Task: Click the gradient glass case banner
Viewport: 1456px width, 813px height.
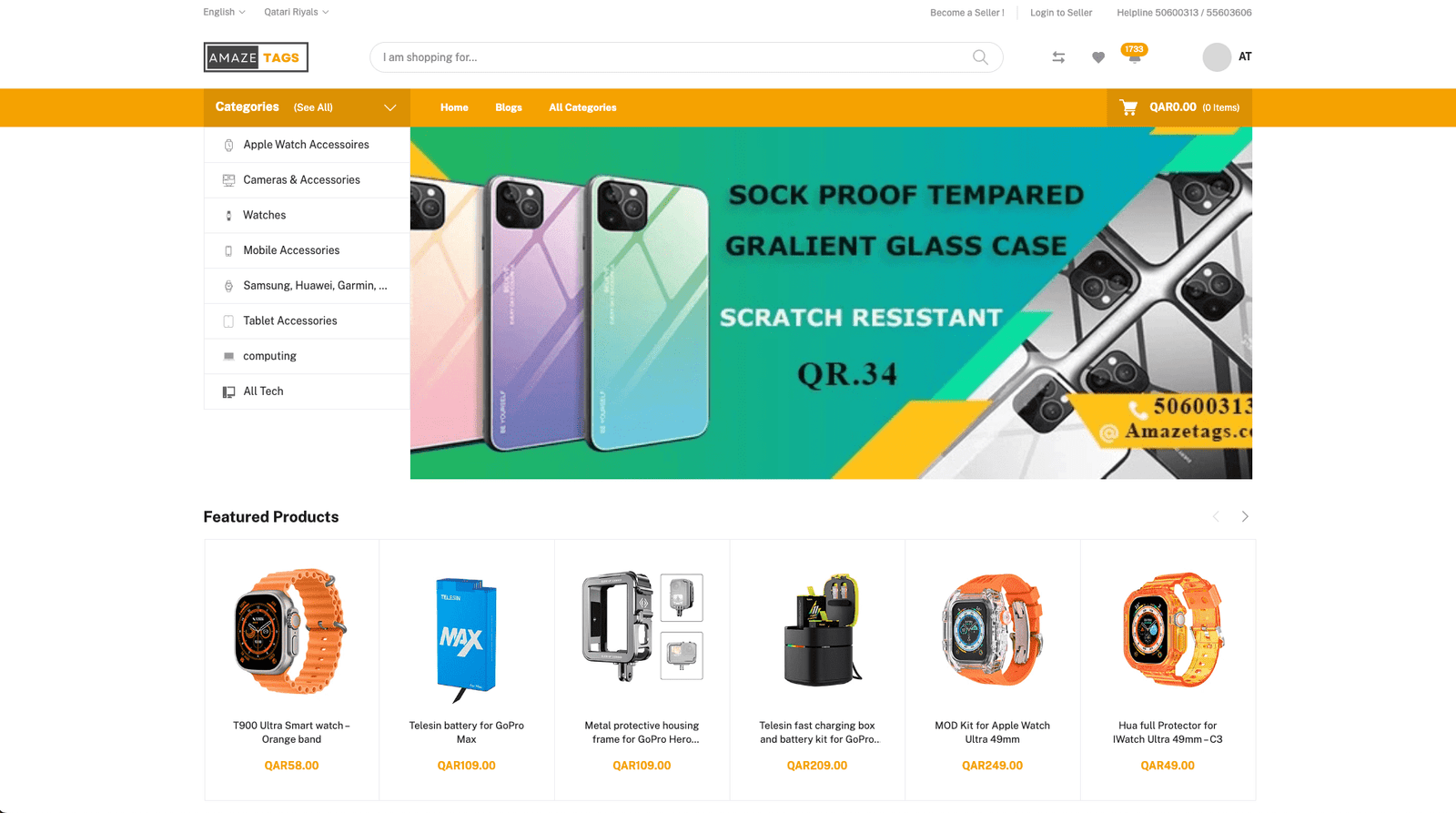Action: (x=831, y=302)
